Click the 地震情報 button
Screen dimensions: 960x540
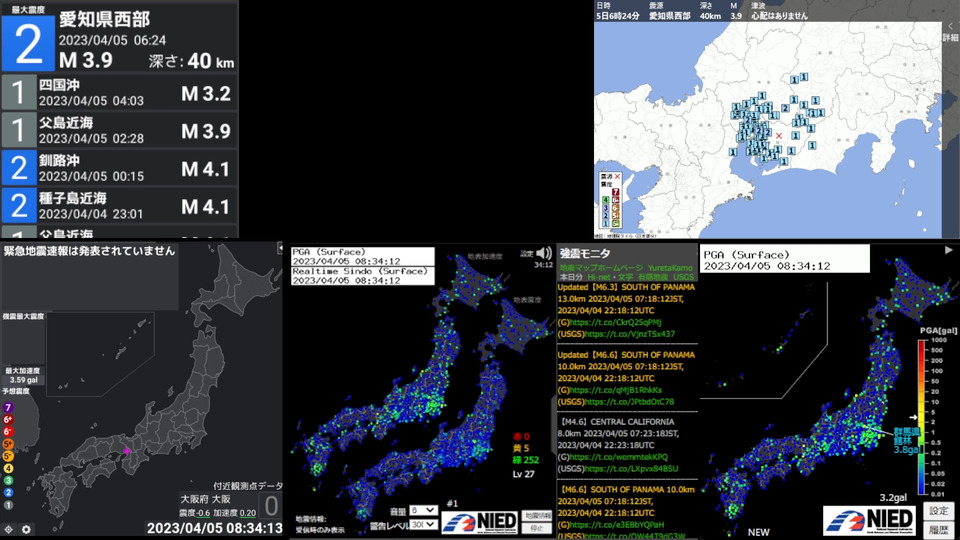[537, 516]
